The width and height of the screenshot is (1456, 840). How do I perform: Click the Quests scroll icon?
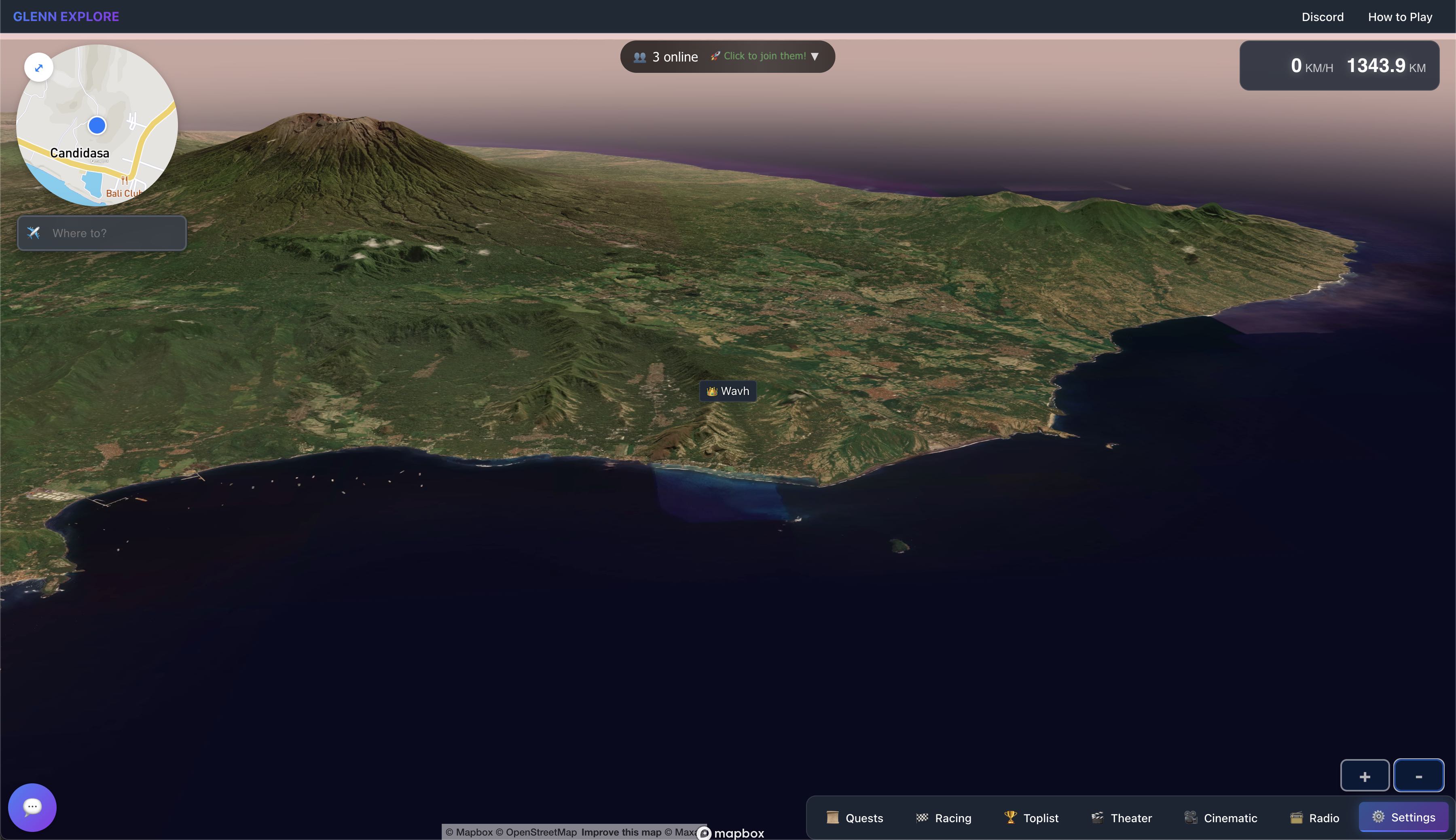click(832, 817)
